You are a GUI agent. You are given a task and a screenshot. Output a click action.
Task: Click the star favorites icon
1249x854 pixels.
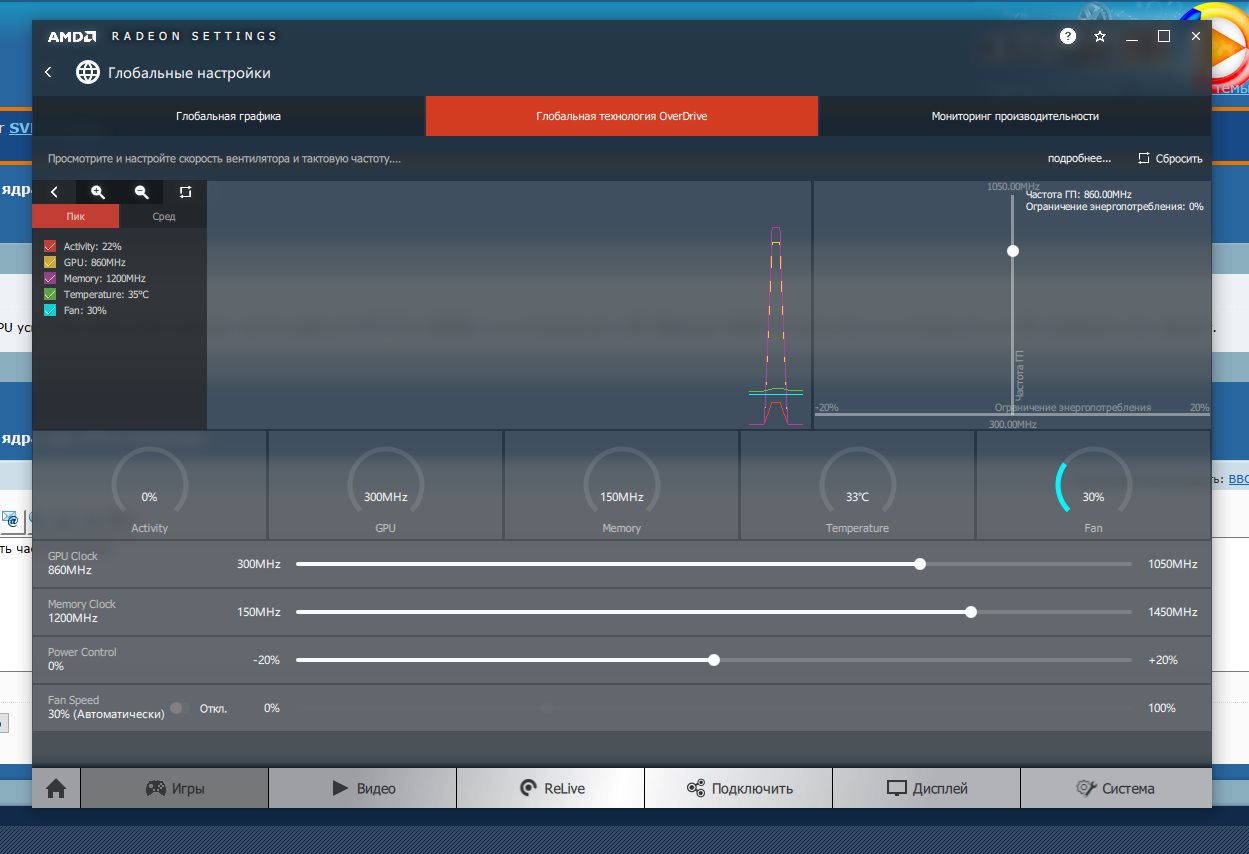(1100, 36)
